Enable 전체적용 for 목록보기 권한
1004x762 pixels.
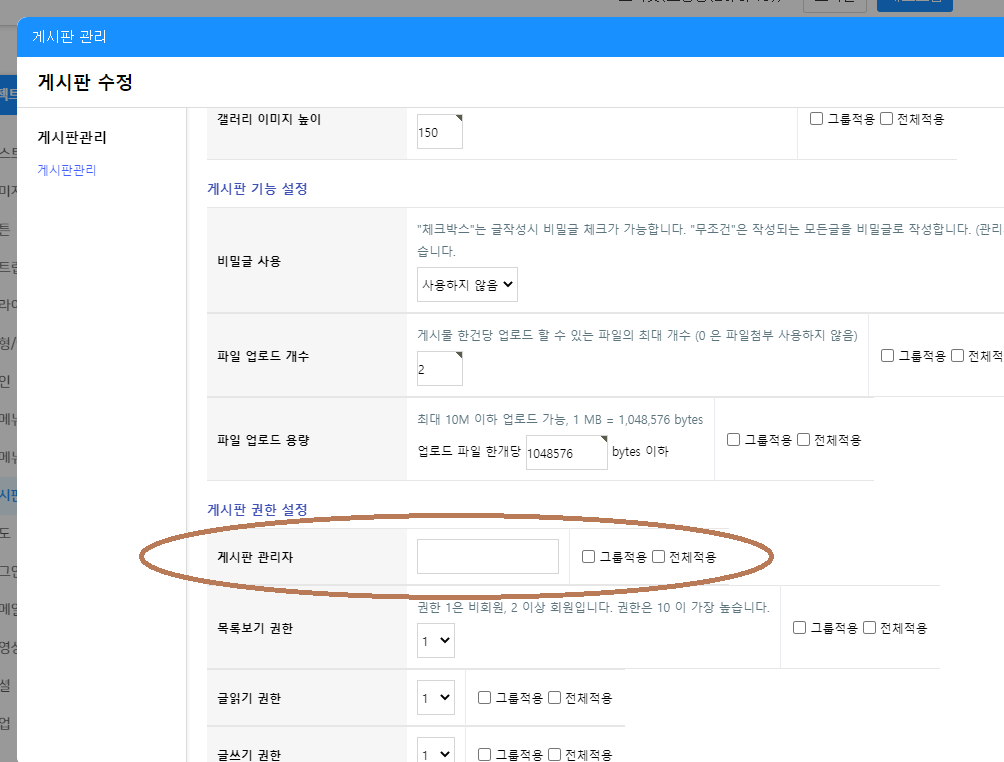click(870, 628)
